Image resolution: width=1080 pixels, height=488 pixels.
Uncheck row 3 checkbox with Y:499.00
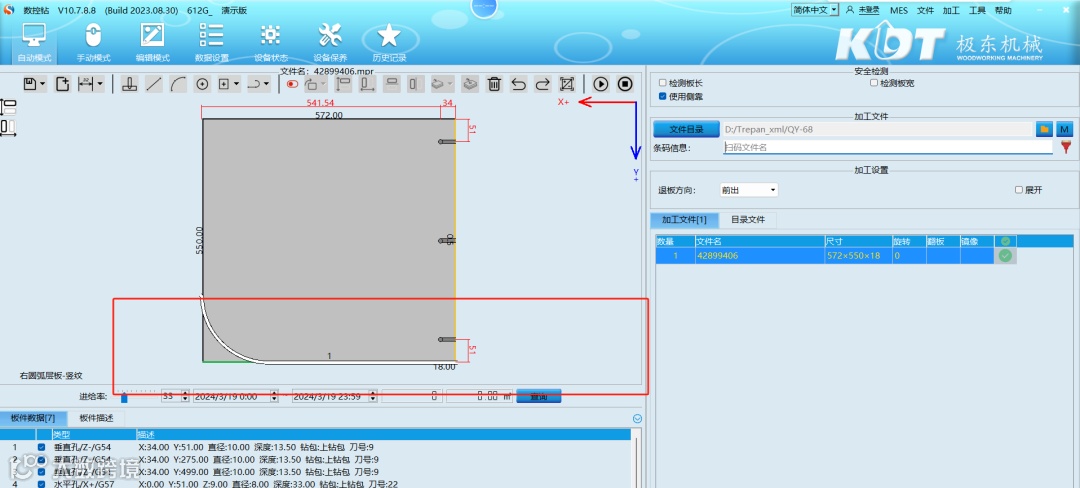(x=41, y=472)
